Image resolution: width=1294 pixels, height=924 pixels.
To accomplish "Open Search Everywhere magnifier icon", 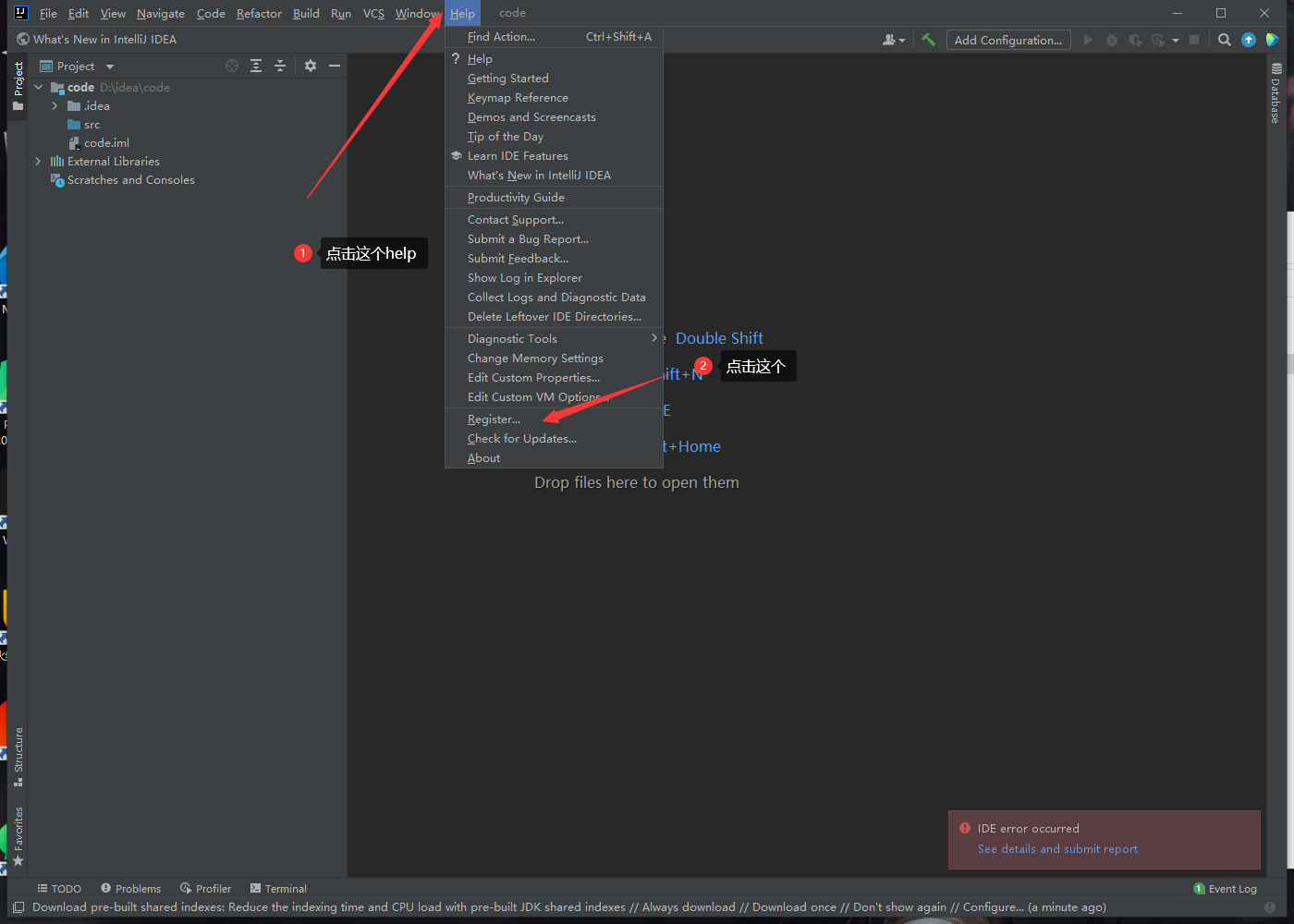I will [x=1225, y=40].
